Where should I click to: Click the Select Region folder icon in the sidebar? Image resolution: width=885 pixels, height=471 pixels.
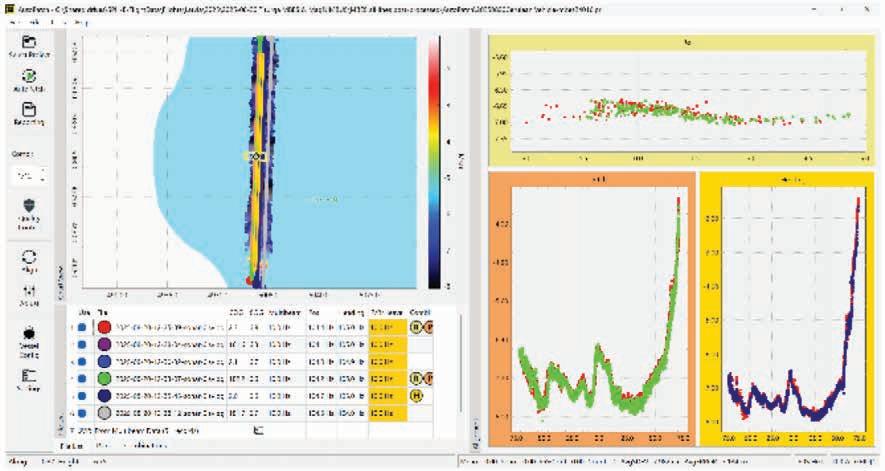point(29,42)
